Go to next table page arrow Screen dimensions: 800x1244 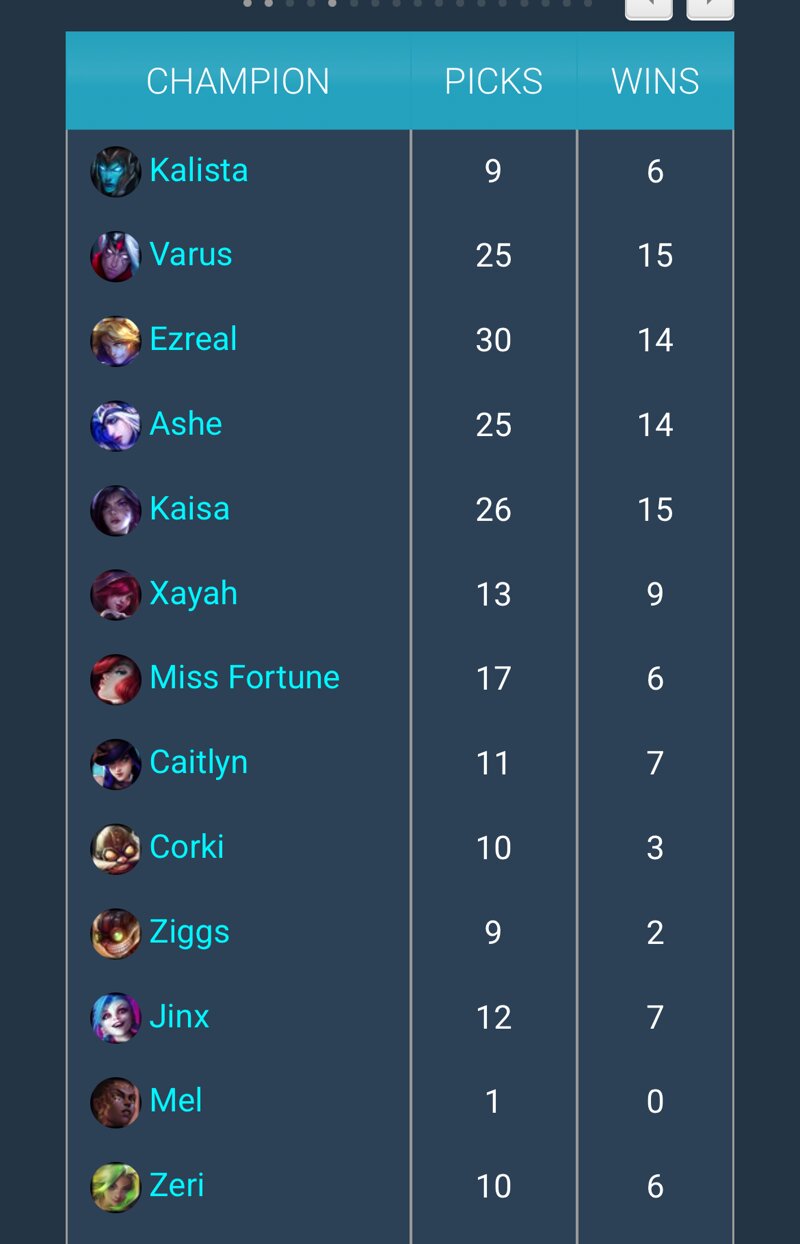pyautogui.click(x=710, y=6)
